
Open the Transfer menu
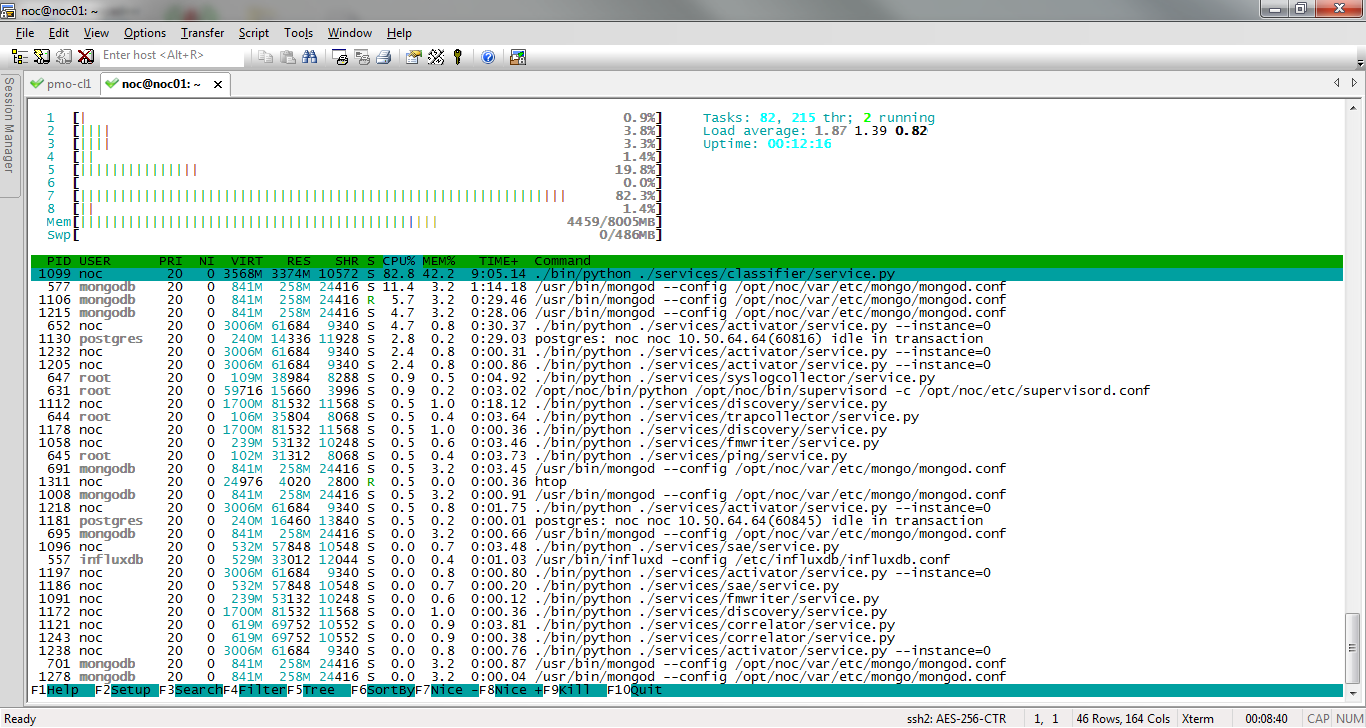coord(202,33)
